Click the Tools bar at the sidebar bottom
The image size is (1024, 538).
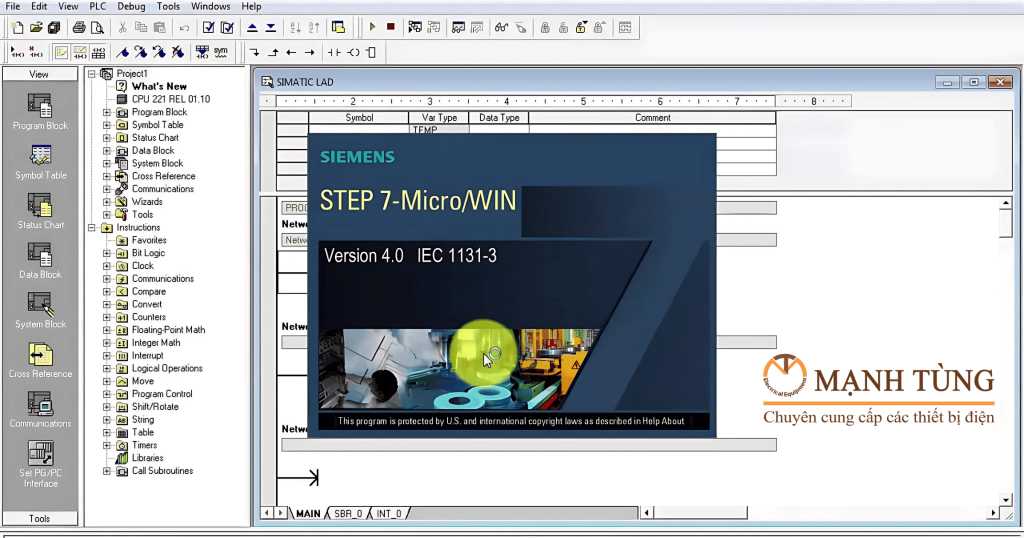coord(40,518)
